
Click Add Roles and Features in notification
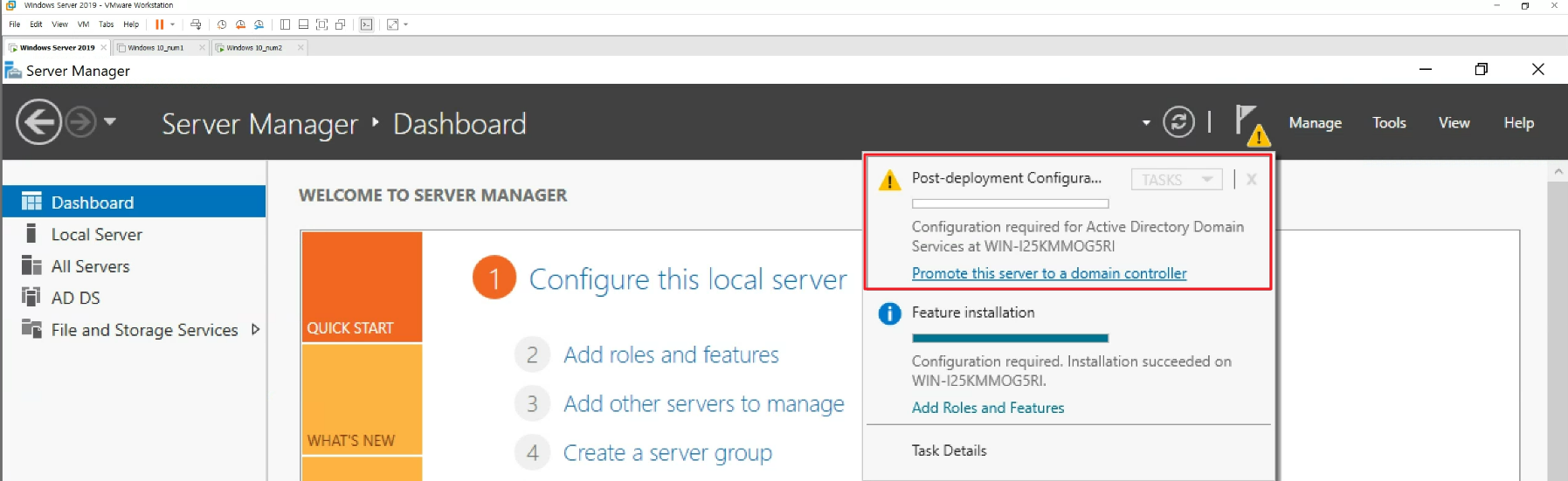pyautogui.click(x=988, y=408)
